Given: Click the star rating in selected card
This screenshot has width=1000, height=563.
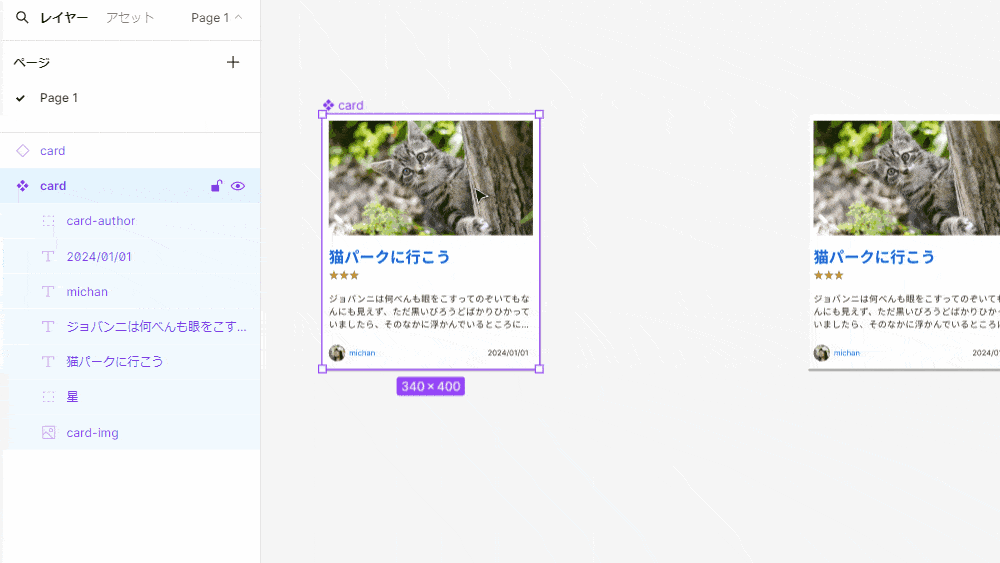Looking at the screenshot, I should point(344,275).
